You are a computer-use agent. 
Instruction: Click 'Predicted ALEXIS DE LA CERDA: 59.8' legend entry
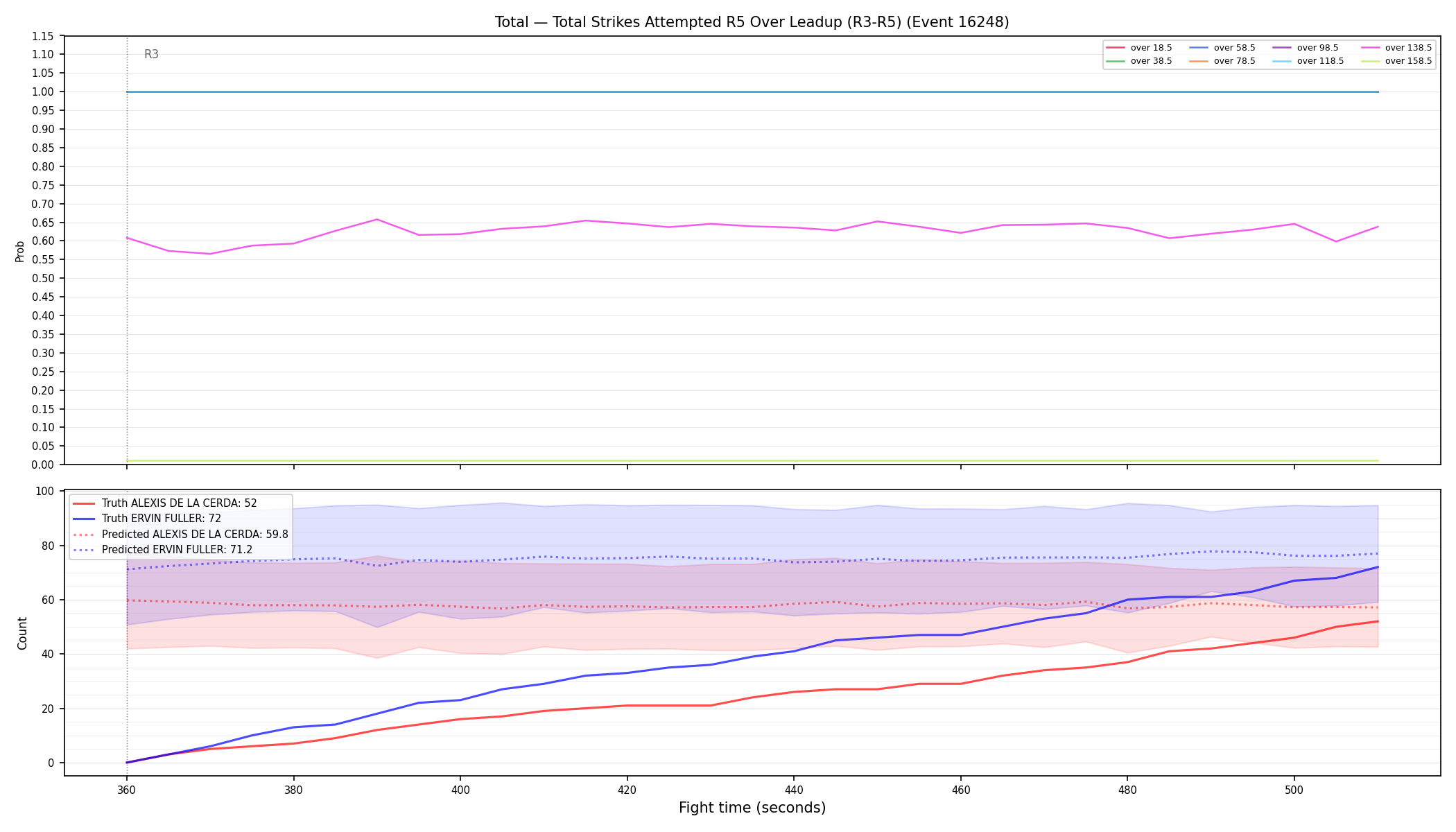[x=180, y=535]
